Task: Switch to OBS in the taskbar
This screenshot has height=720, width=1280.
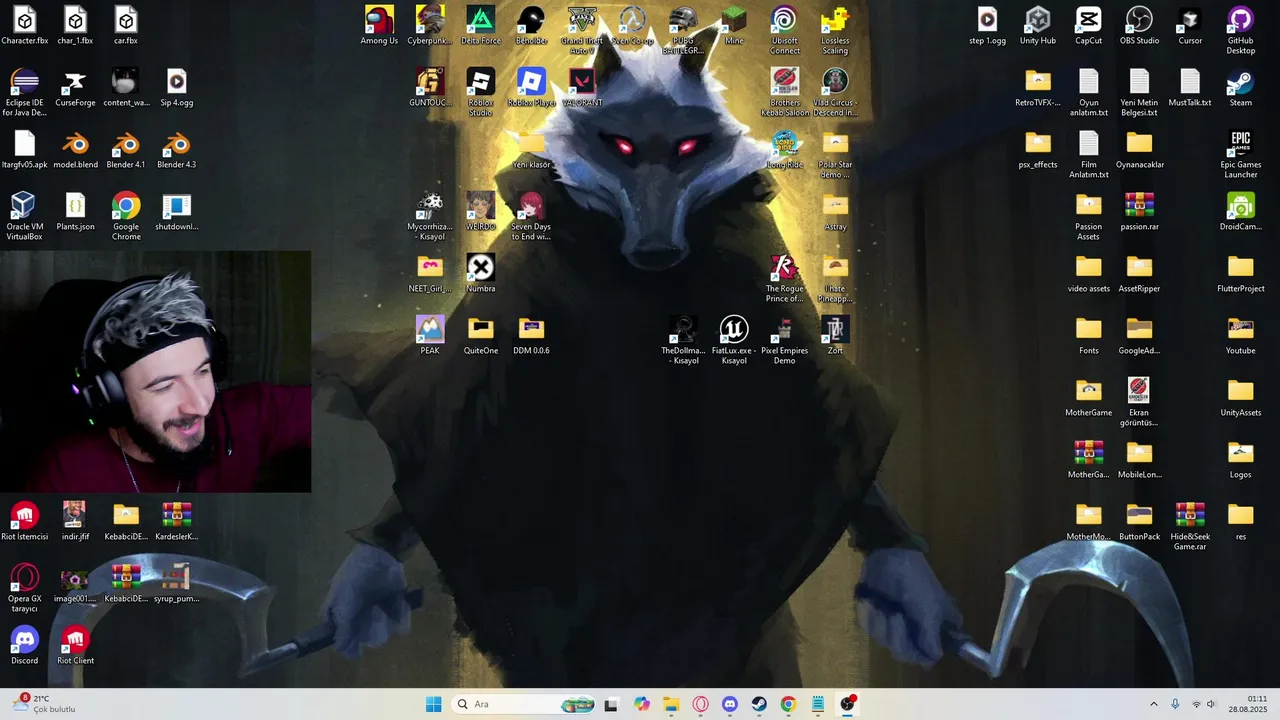Action: click(x=848, y=704)
